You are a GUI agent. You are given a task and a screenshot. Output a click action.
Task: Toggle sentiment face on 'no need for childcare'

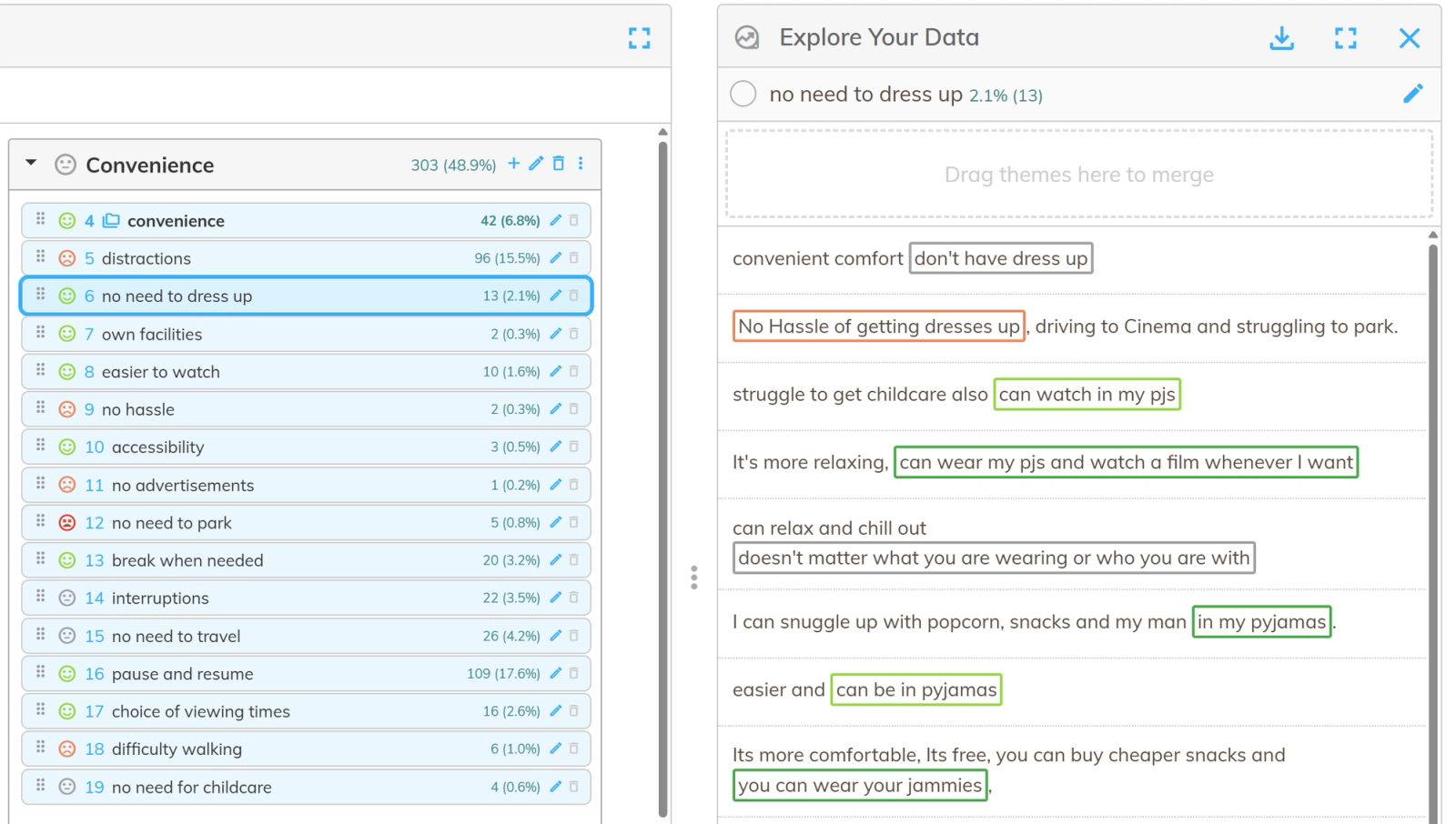click(66, 787)
